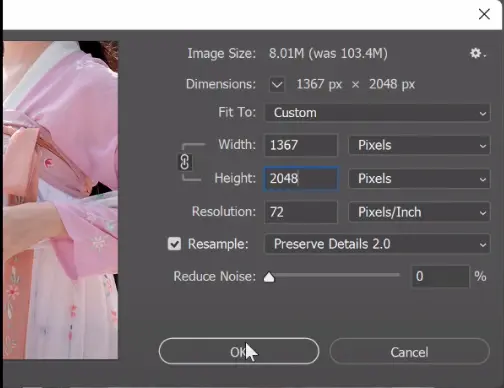504x388 pixels.
Task: Uncheck the Resample checkbox
Action: (x=174, y=244)
